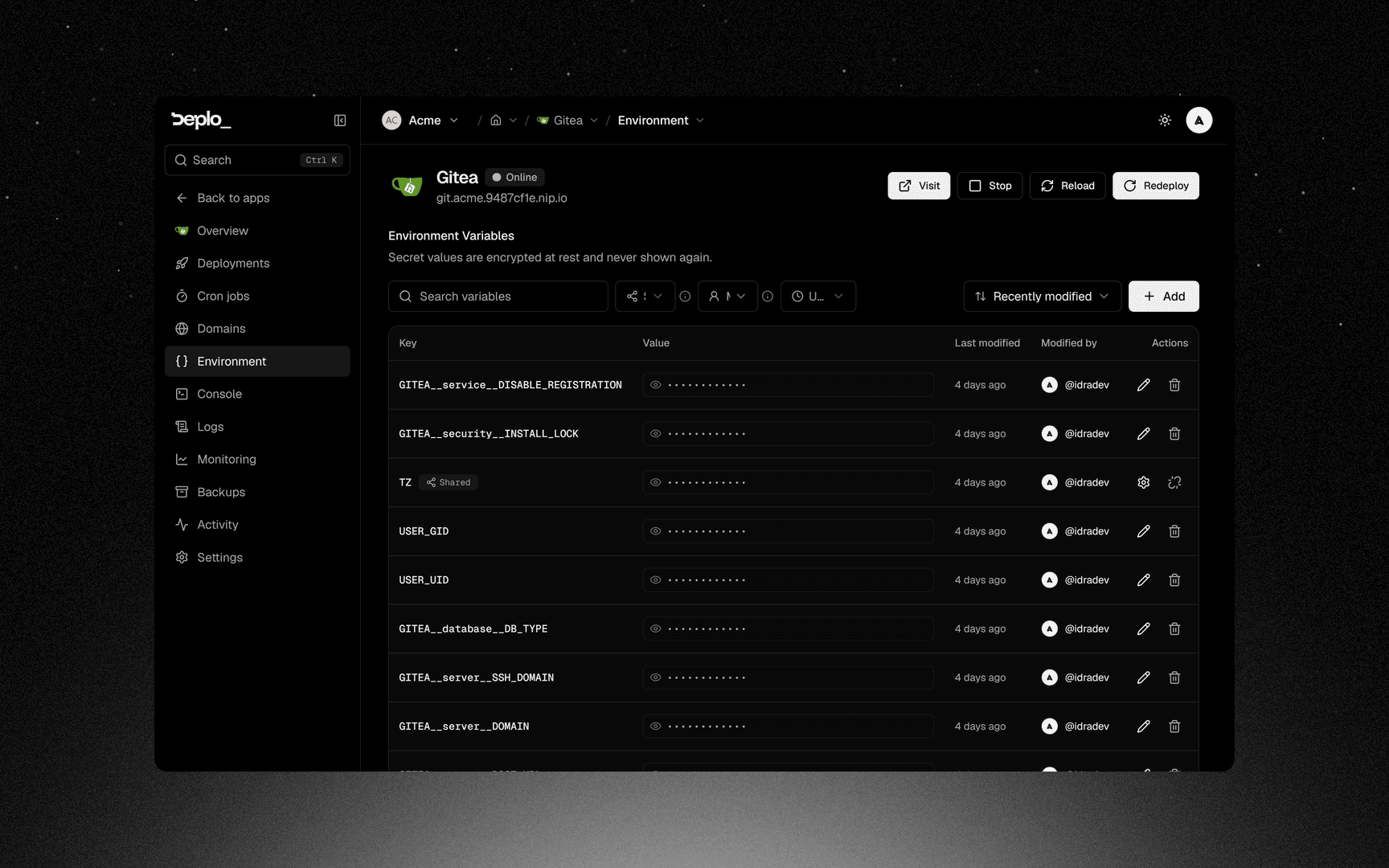
Task: Edit GITEA__service__DISABLE_REGISTRATION with pencil icon
Action: click(x=1143, y=385)
